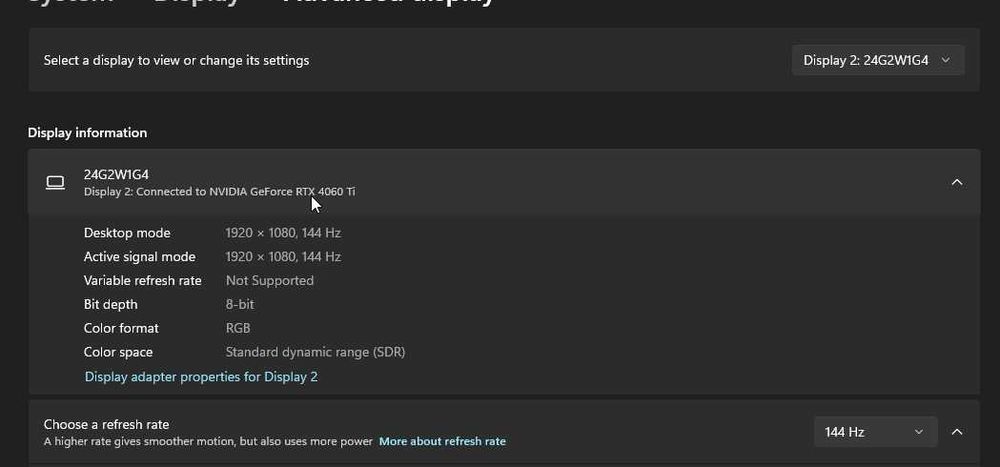Open Display adapter properties for Display 2
The image size is (1000, 467).
pos(201,377)
